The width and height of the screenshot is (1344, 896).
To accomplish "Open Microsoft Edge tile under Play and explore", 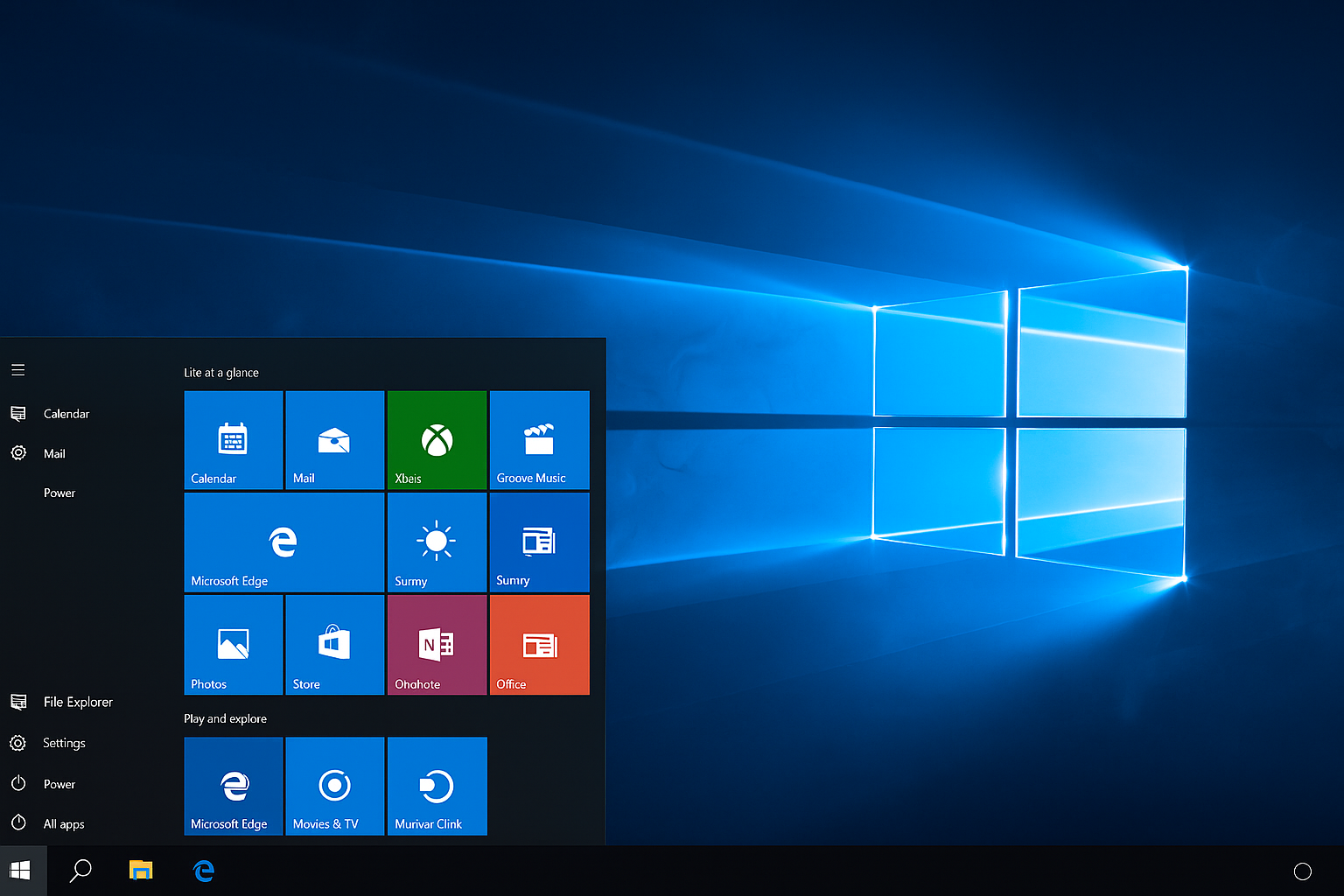I will coord(234,787).
